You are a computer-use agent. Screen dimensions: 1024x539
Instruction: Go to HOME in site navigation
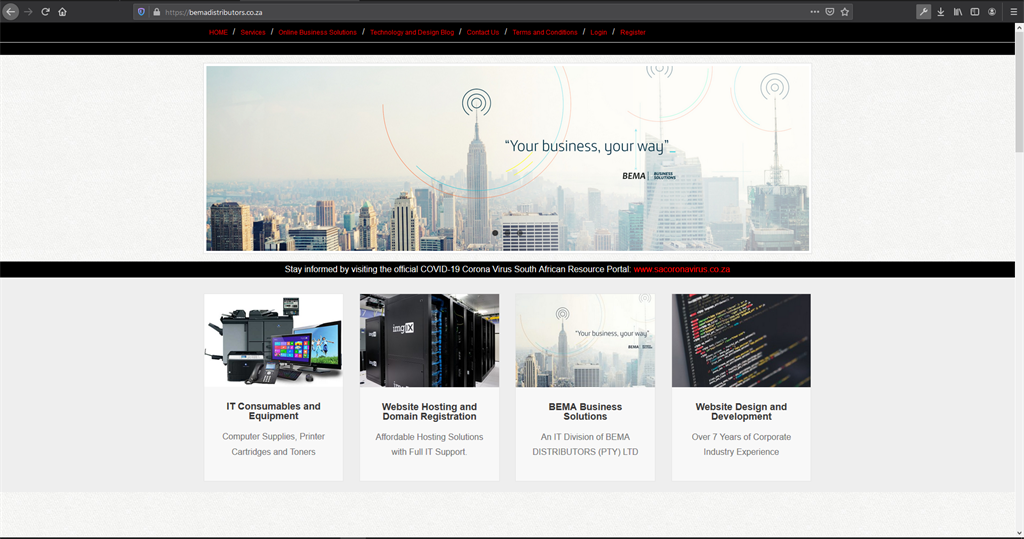[x=218, y=32]
